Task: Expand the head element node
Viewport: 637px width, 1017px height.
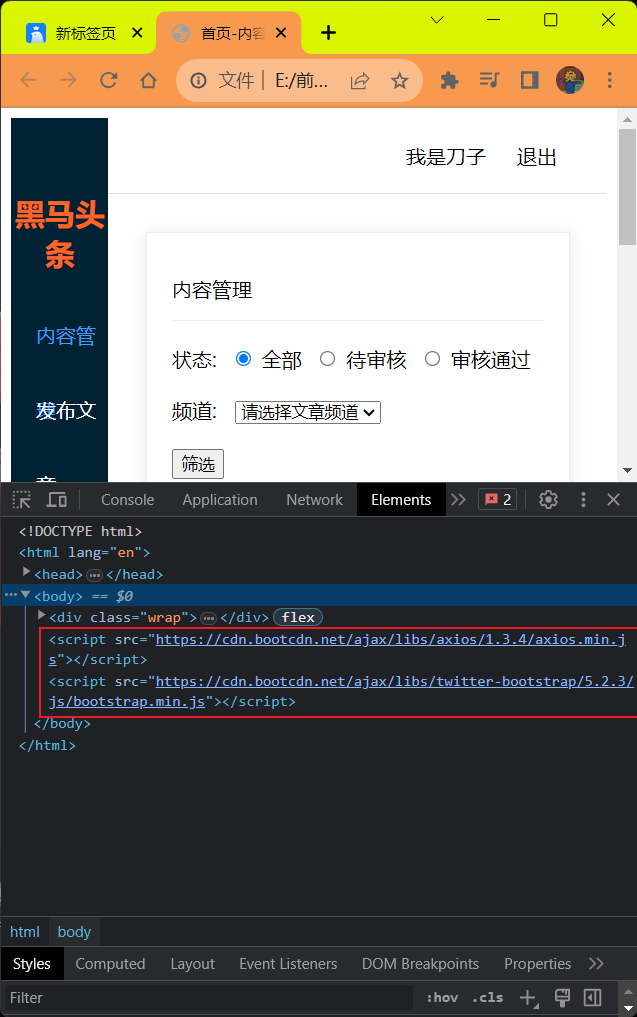Action: 27,571
